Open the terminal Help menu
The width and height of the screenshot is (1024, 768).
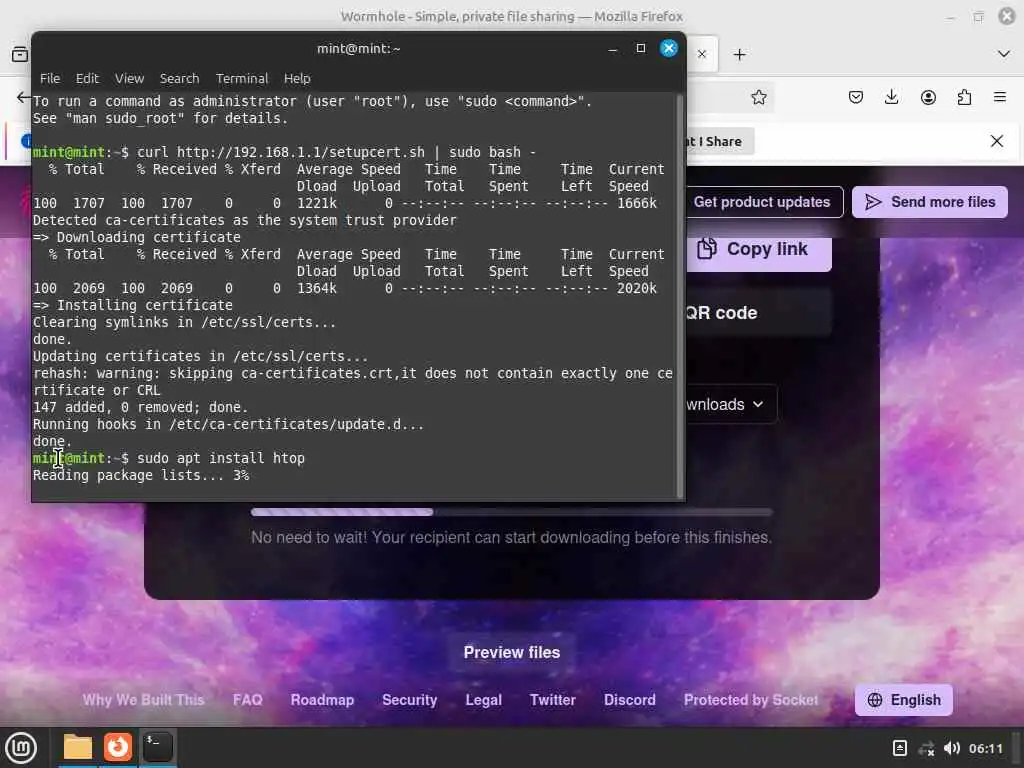click(297, 78)
